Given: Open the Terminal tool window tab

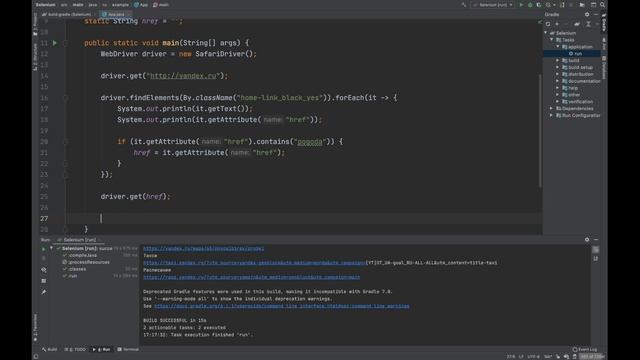Looking at the screenshot, I should (128, 349).
